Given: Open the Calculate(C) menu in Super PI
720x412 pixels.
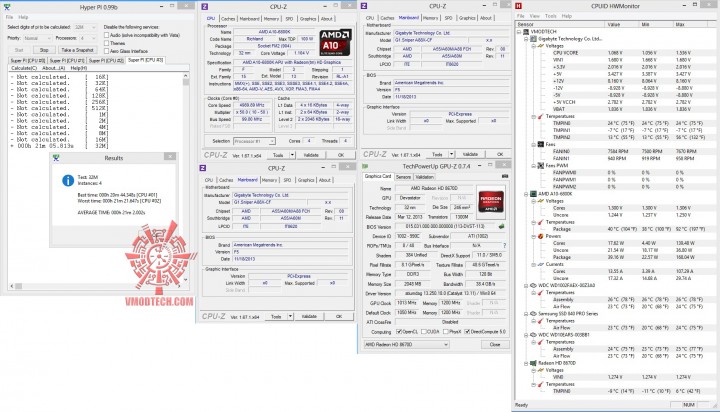Looking at the screenshot, I should 23,68.
